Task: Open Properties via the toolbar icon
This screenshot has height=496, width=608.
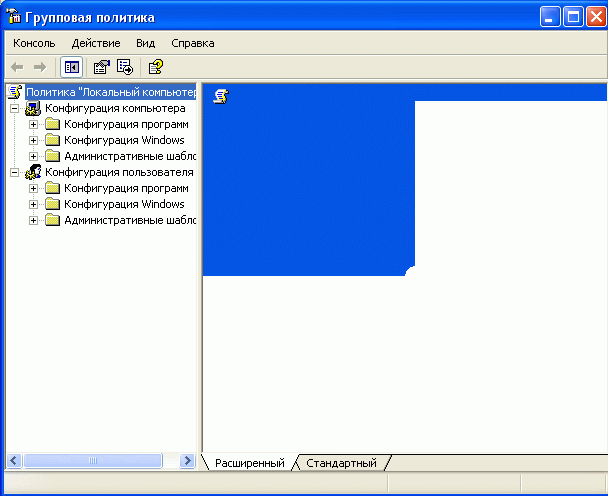Action: [101, 67]
